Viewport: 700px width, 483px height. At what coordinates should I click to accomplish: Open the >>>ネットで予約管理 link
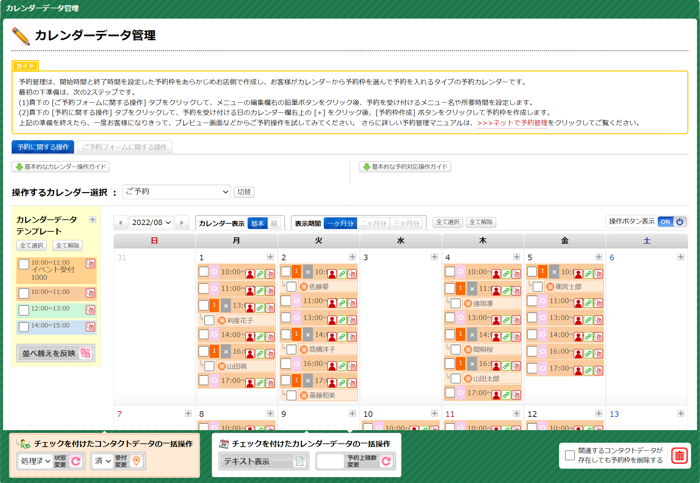click(x=512, y=123)
